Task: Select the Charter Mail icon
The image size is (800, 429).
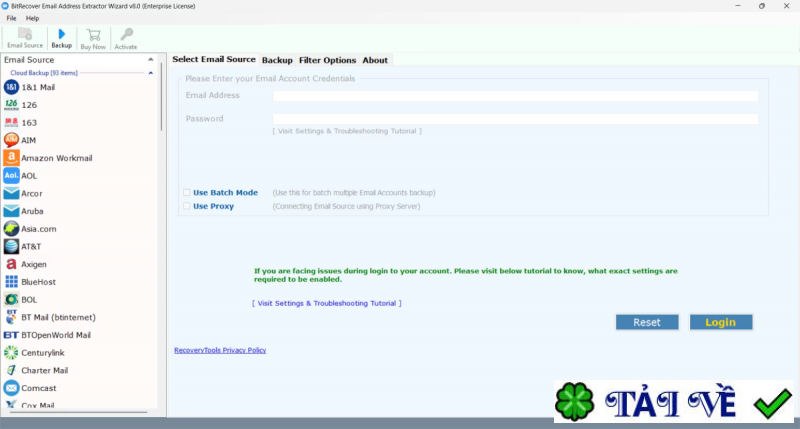Action: 11,370
